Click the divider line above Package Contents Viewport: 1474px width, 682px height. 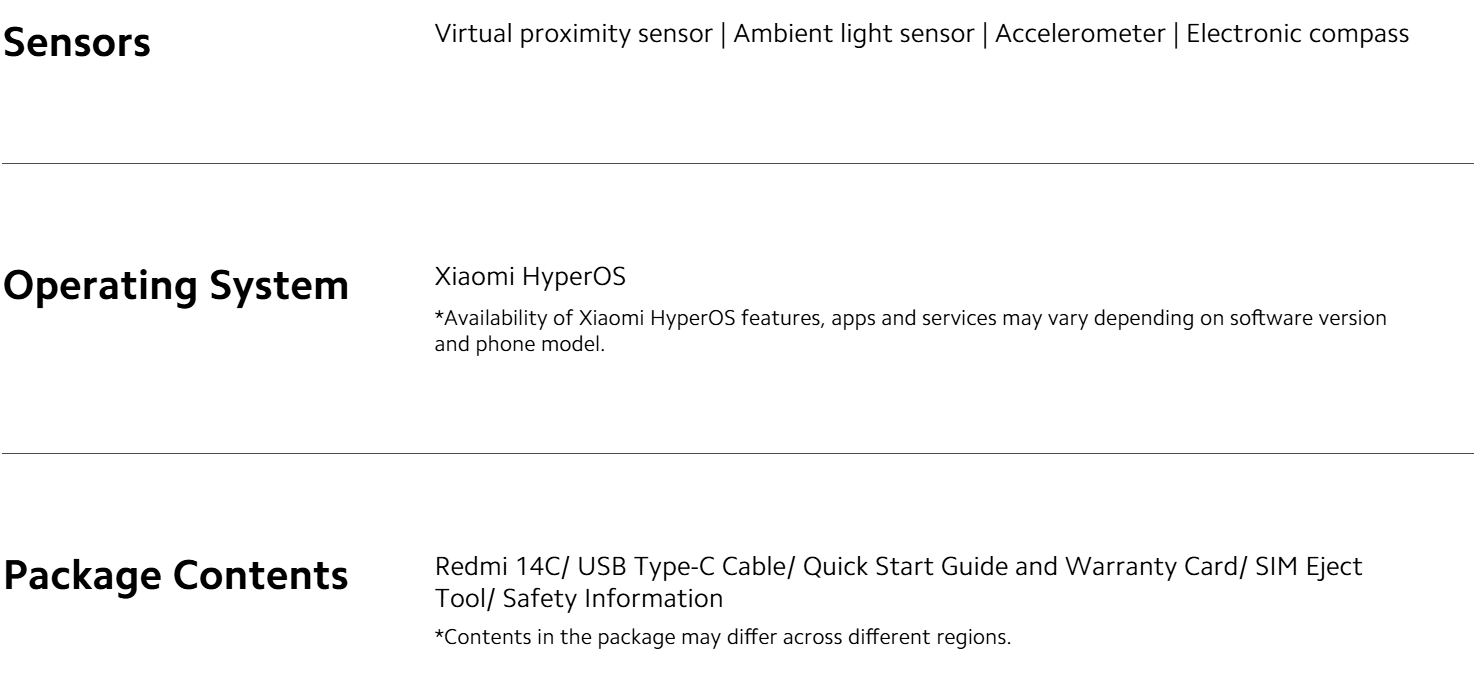pos(737,453)
